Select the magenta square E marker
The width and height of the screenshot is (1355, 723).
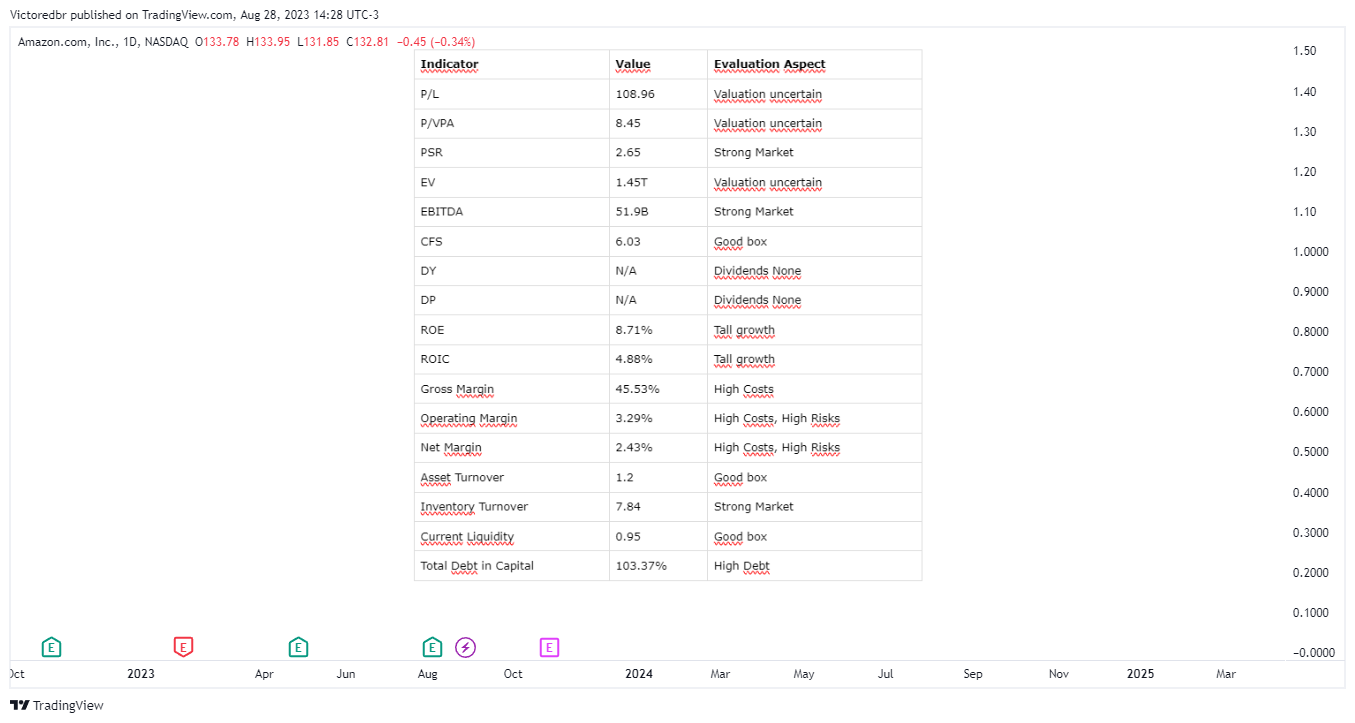tap(549, 647)
